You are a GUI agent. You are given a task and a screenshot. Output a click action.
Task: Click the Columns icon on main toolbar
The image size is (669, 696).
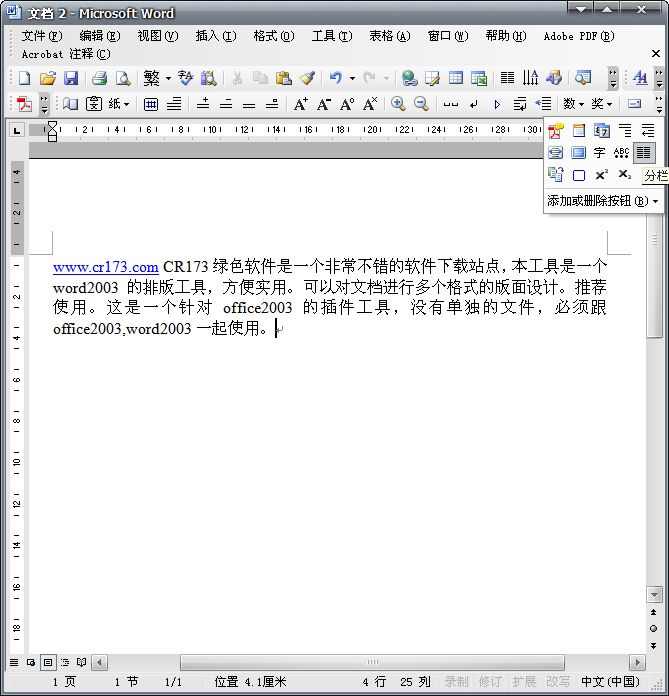(507, 78)
